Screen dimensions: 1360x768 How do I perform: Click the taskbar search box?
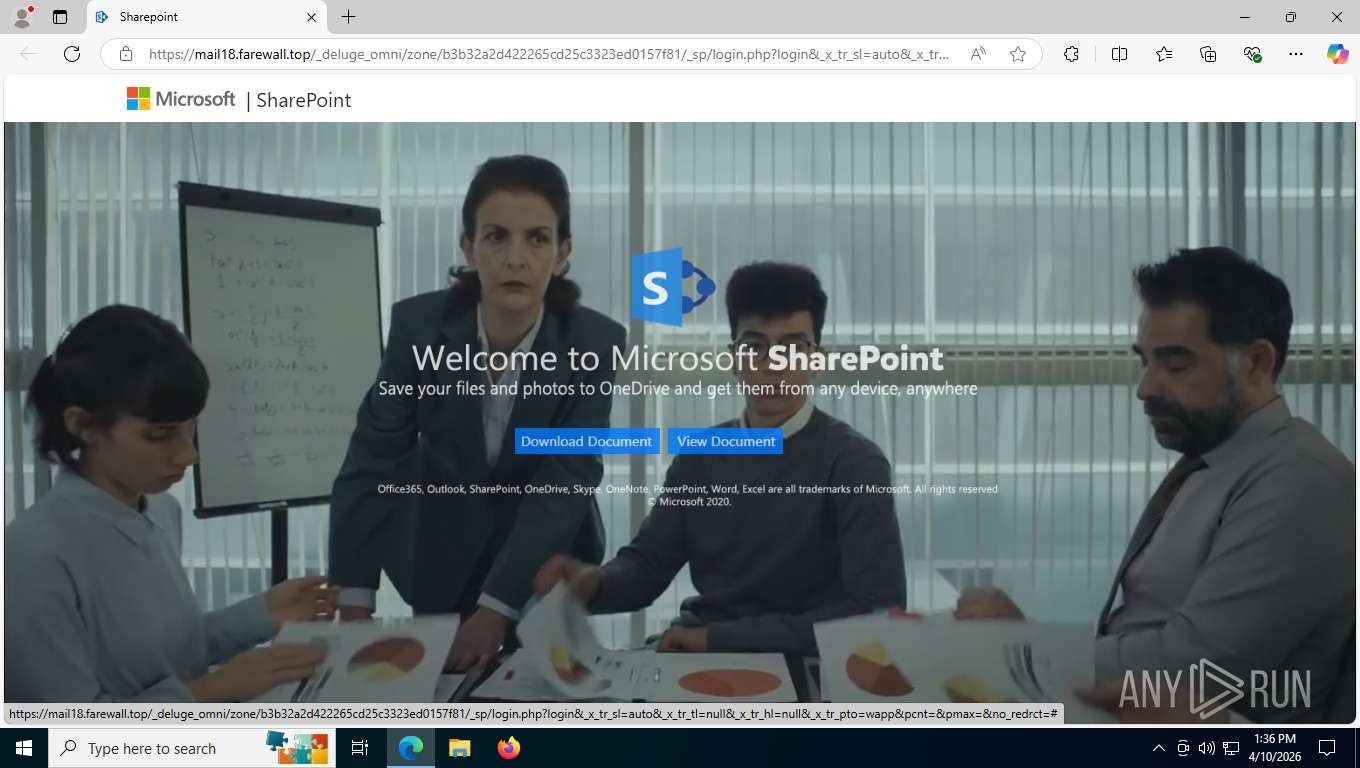[193, 748]
